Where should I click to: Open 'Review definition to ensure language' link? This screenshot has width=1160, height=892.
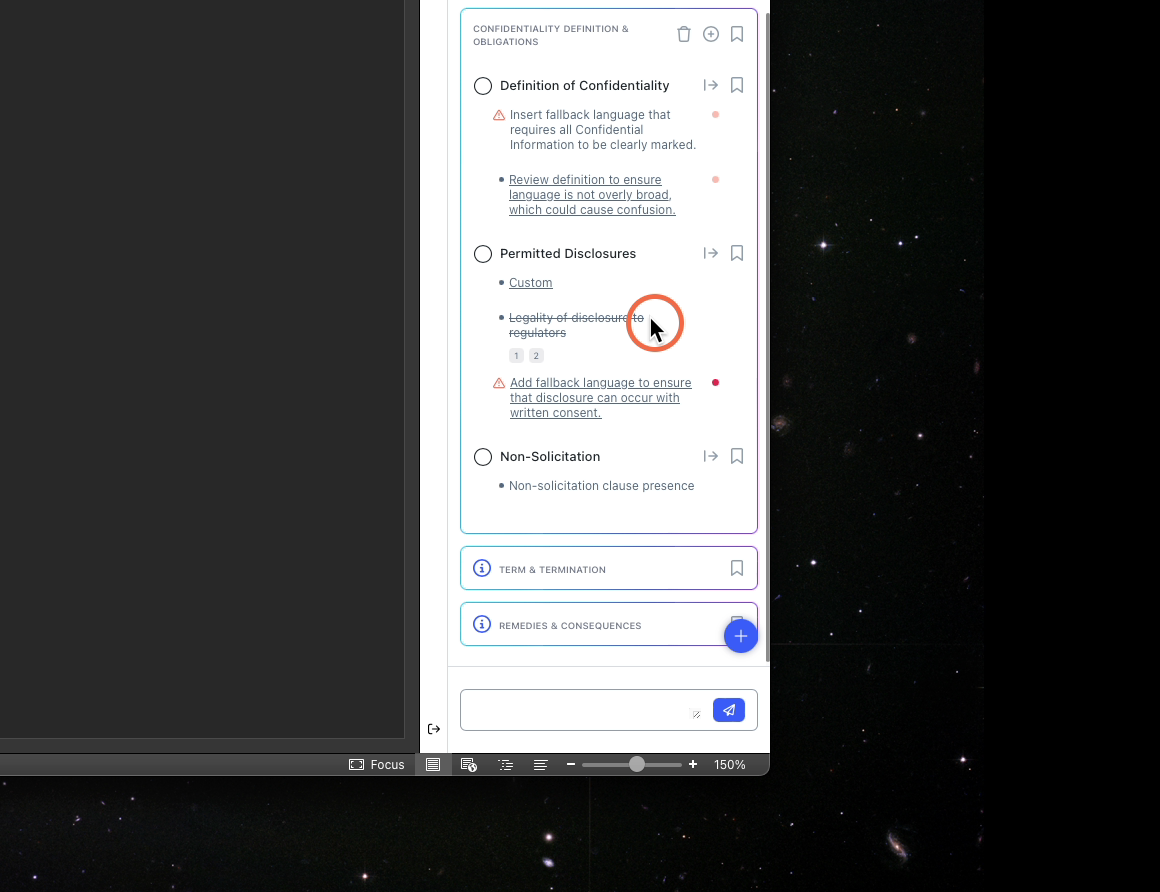[x=592, y=195]
